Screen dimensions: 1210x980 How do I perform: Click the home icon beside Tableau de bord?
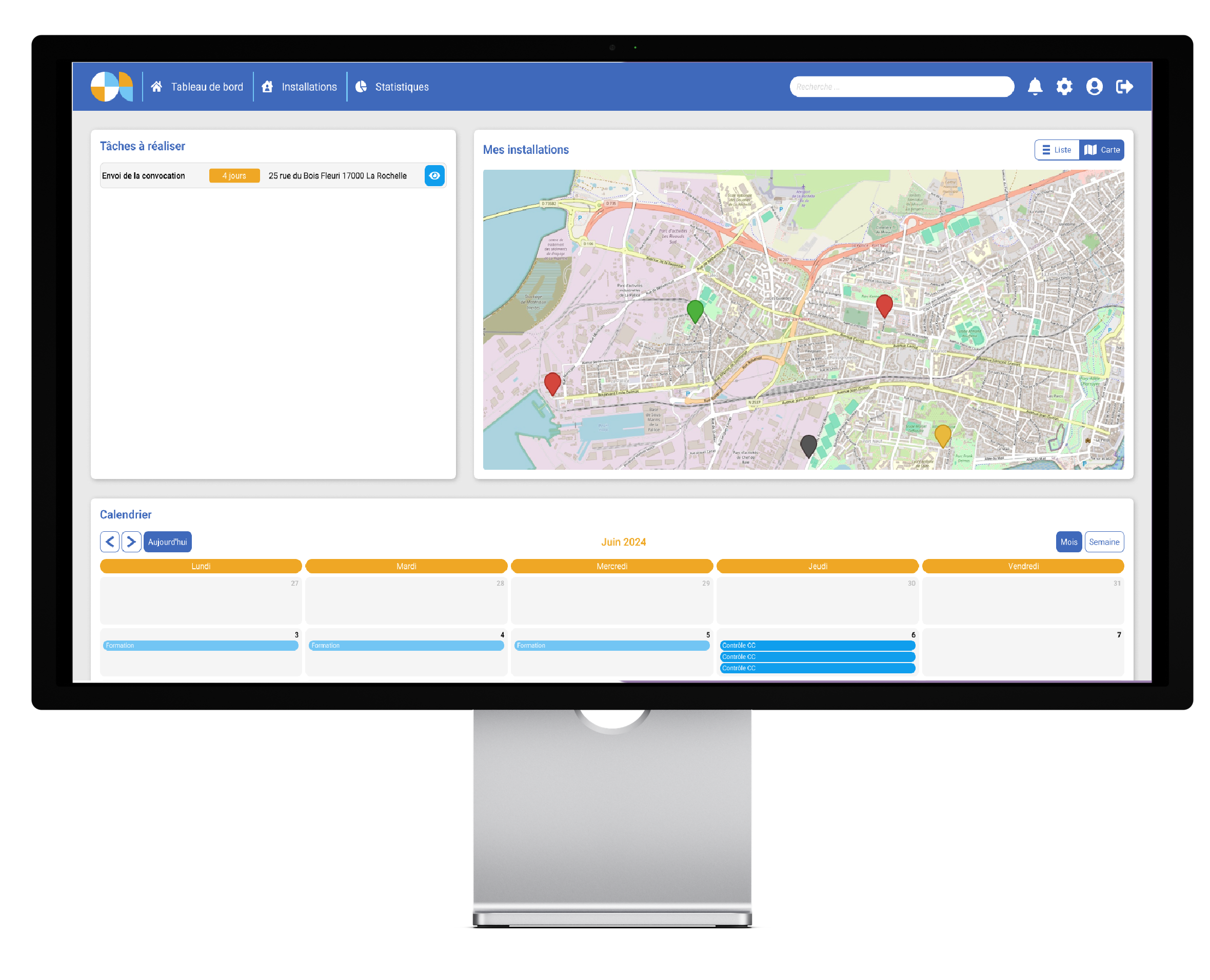pyautogui.click(x=156, y=86)
